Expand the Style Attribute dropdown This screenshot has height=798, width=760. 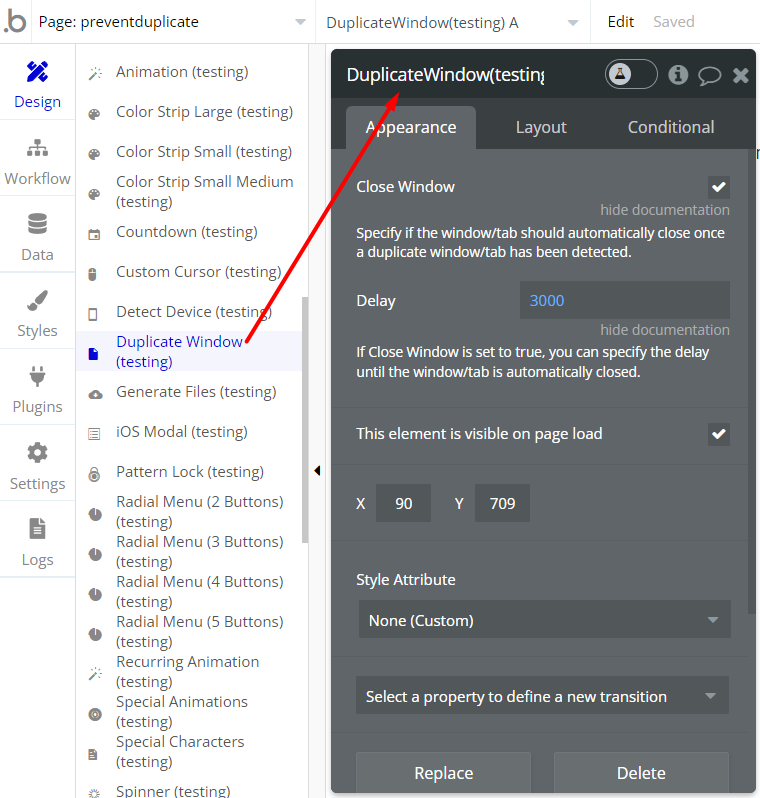click(x=544, y=620)
